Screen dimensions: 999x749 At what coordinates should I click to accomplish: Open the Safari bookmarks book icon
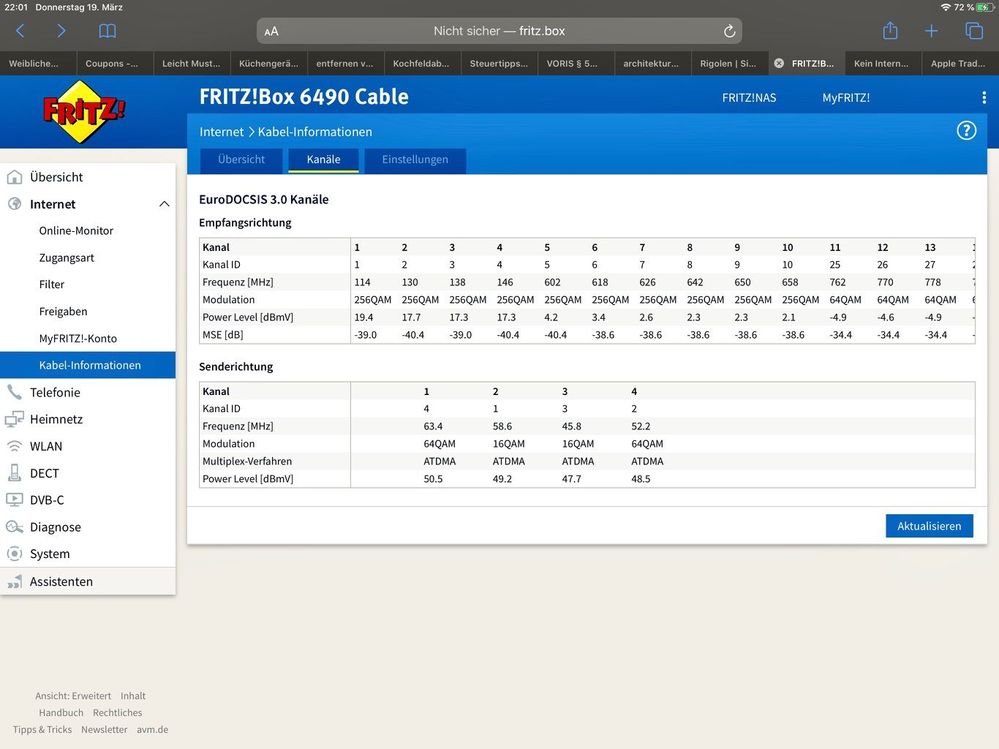(108, 31)
